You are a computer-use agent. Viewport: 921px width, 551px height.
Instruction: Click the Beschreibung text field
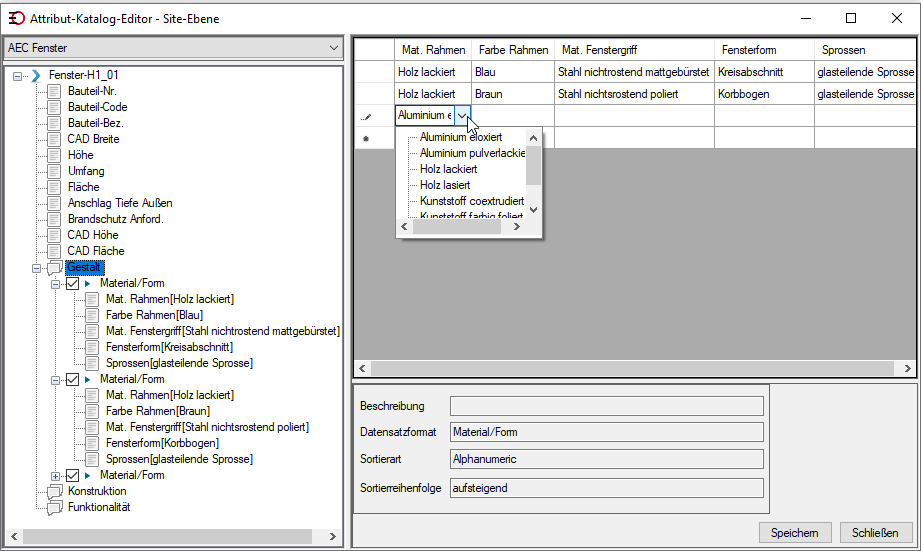pyautogui.click(x=607, y=406)
